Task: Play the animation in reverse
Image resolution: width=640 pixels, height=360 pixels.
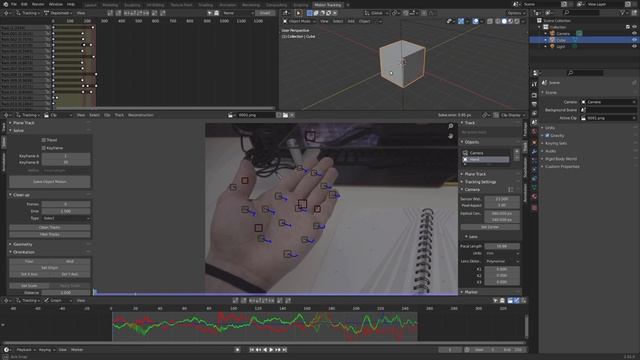Action: click(265, 350)
